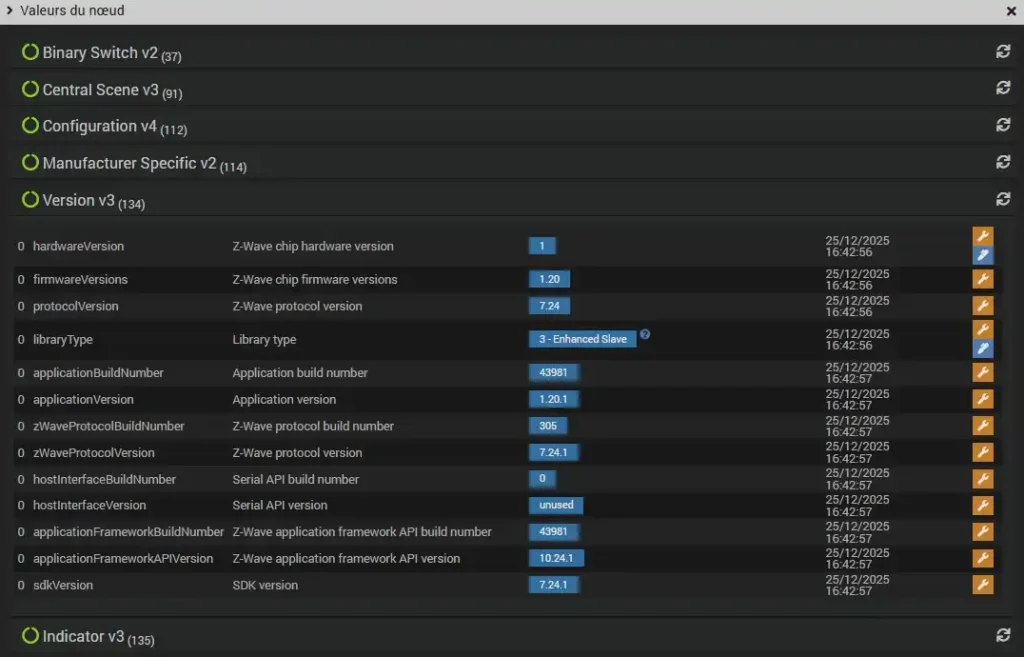The image size is (1024, 657).
Task: Click the wrench icon for hardwareVersion
Action: click(x=983, y=236)
